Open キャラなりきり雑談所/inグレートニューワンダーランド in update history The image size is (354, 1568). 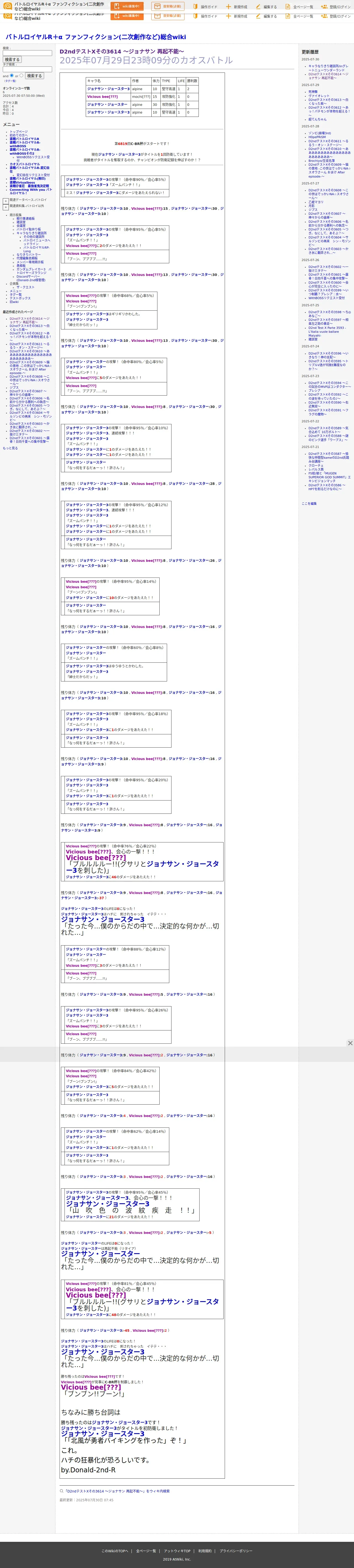(x=328, y=68)
